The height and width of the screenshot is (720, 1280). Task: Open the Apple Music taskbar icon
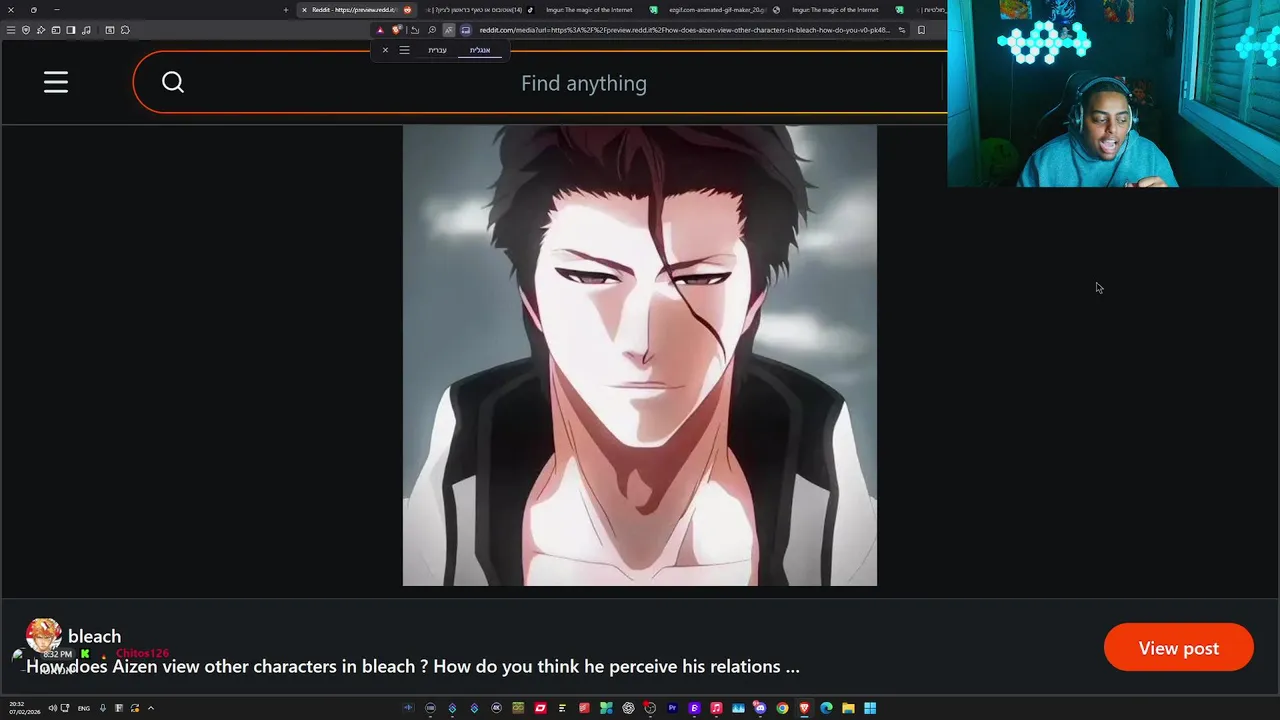(x=716, y=708)
